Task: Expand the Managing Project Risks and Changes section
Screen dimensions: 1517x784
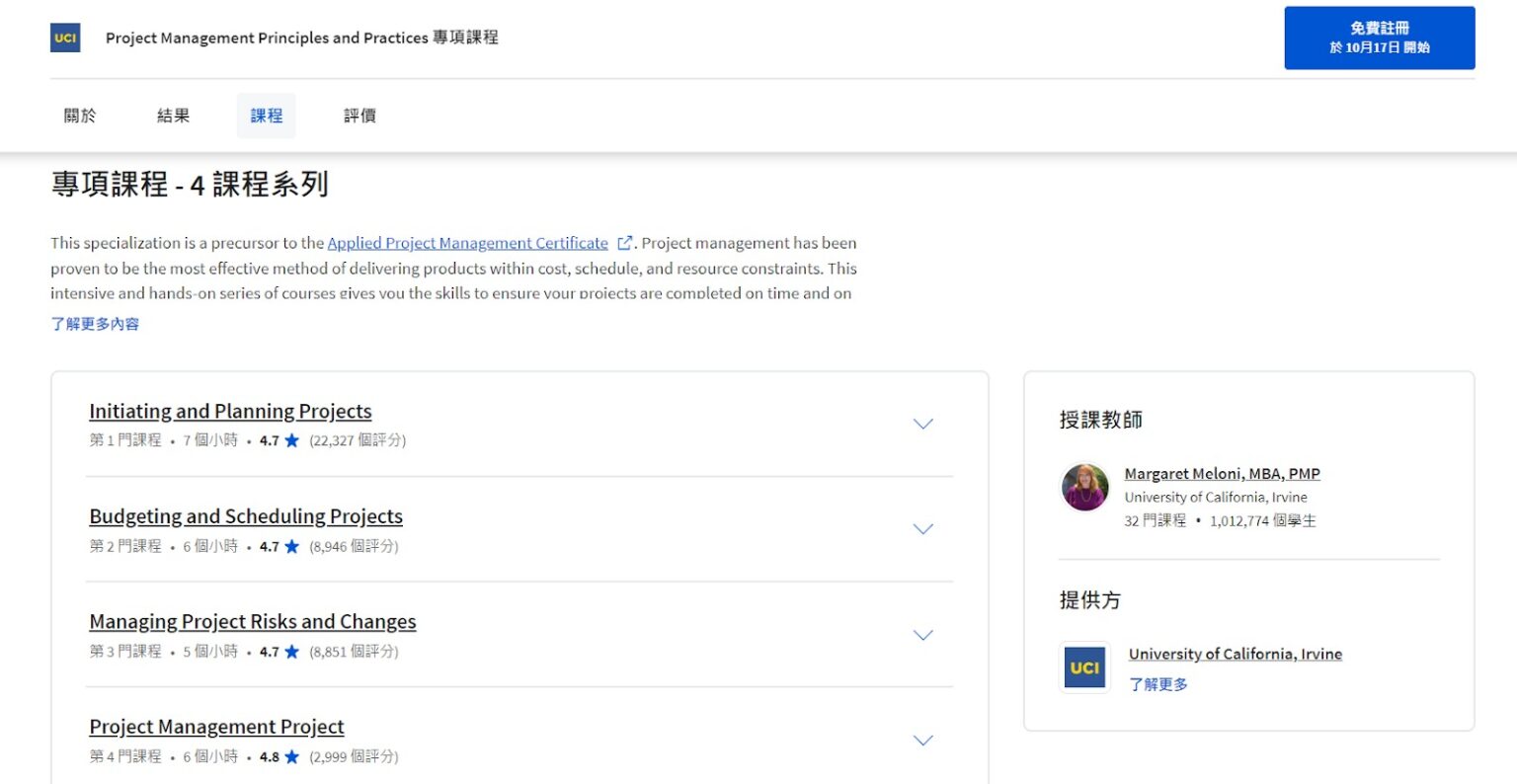Action: point(922,635)
